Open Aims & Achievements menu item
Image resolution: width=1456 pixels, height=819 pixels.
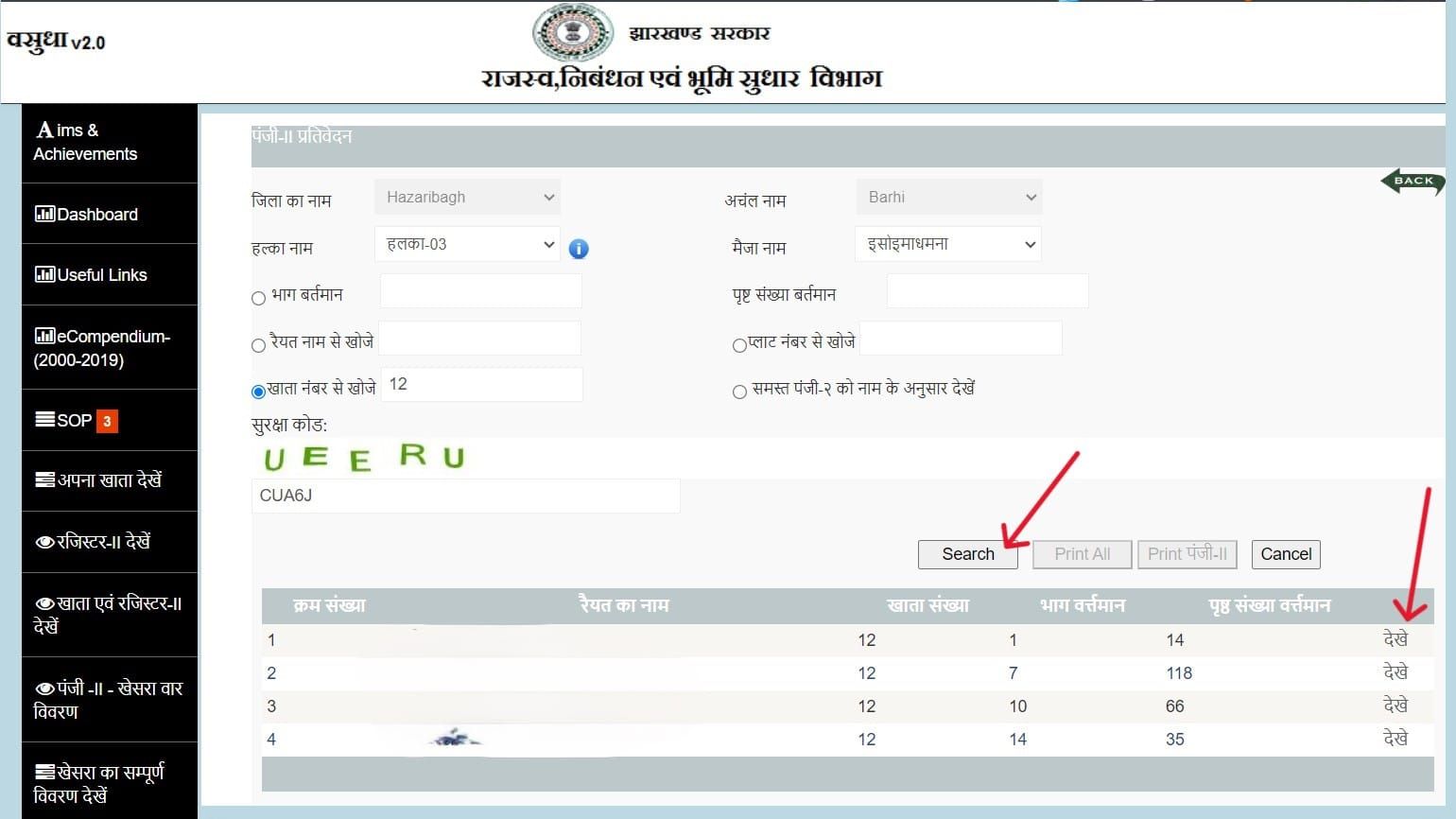[x=110, y=142]
